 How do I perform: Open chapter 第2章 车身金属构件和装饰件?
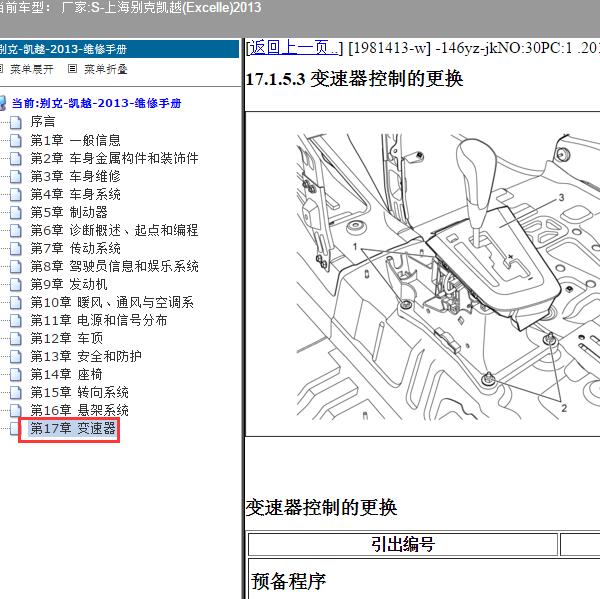point(114,158)
